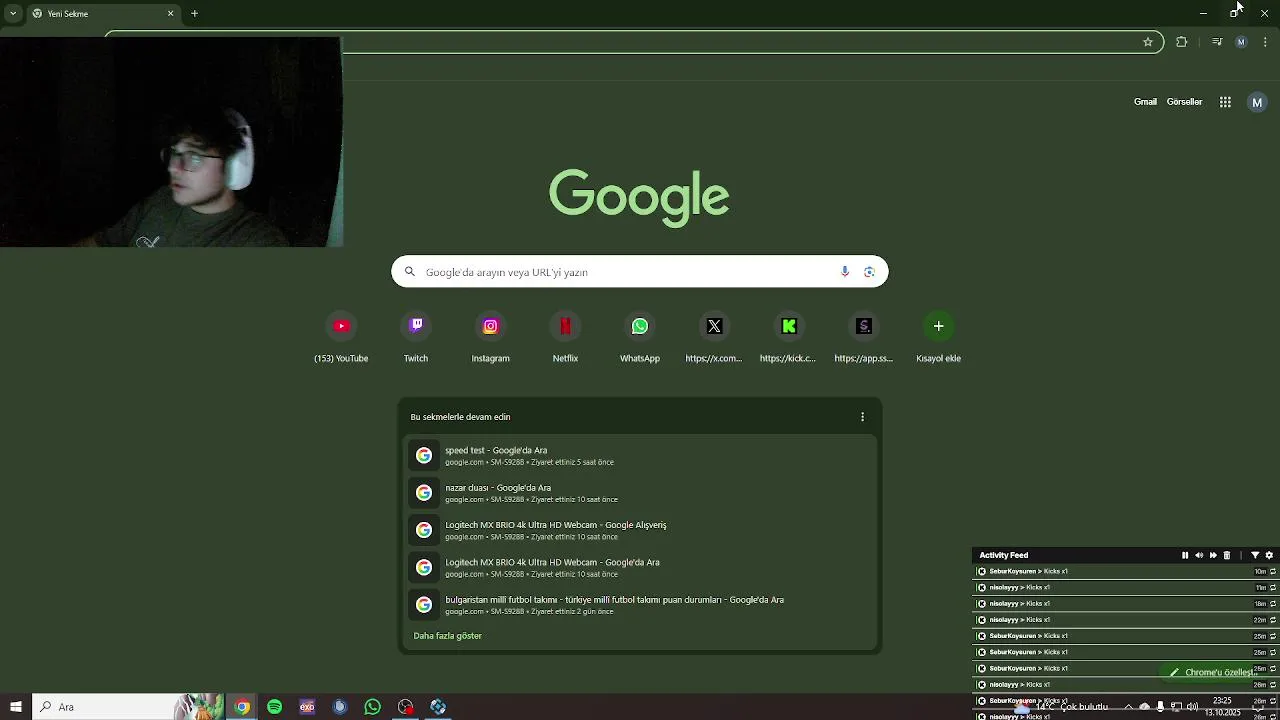Open Google Lens image search icon

click(x=869, y=272)
